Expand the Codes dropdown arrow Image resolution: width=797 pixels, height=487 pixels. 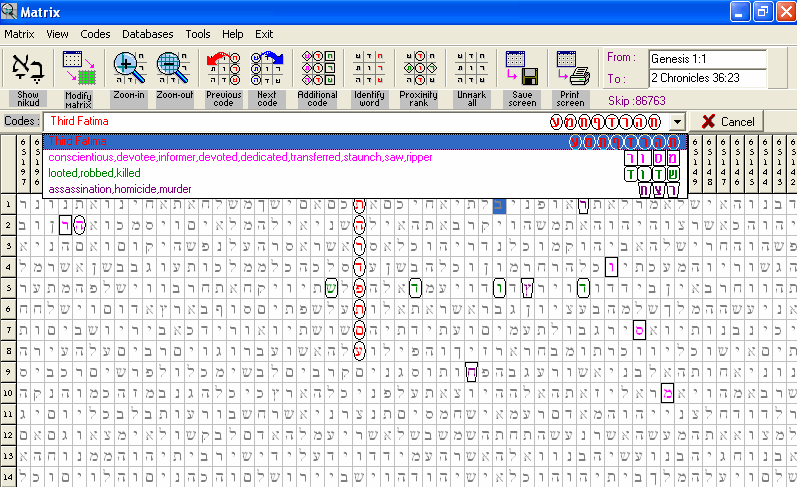[x=678, y=121]
